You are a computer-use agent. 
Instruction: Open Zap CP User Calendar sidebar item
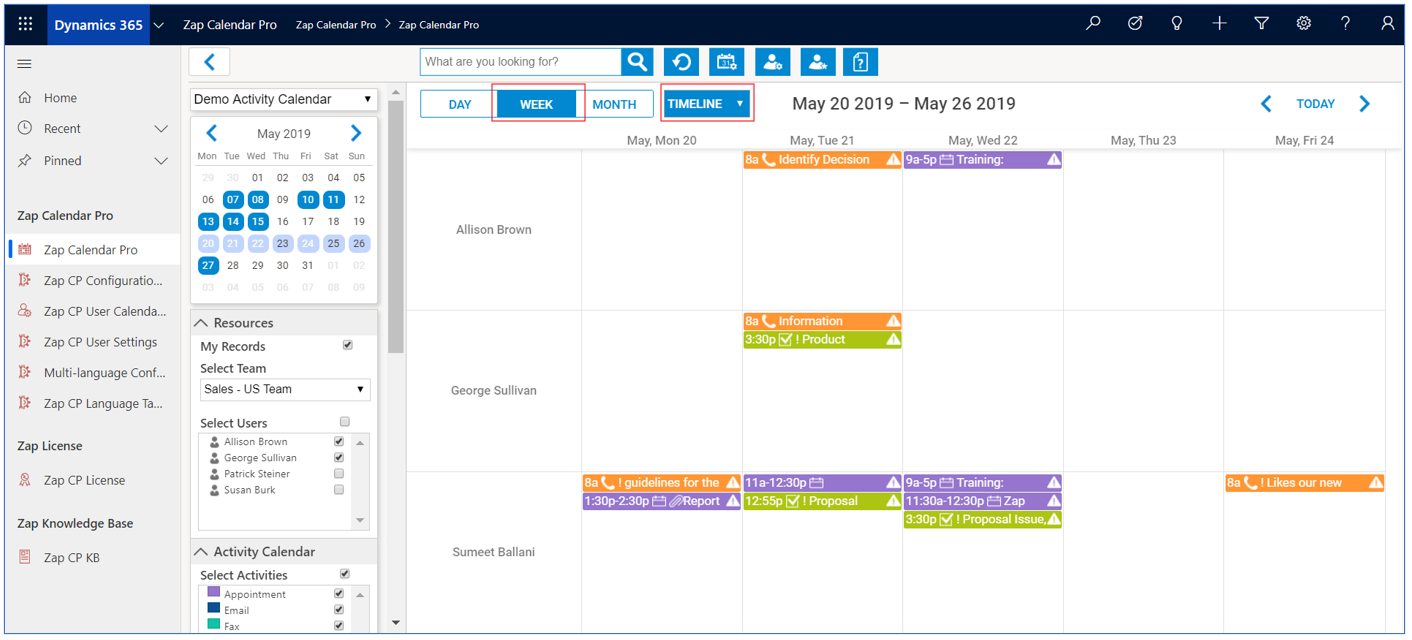click(x=105, y=311)
